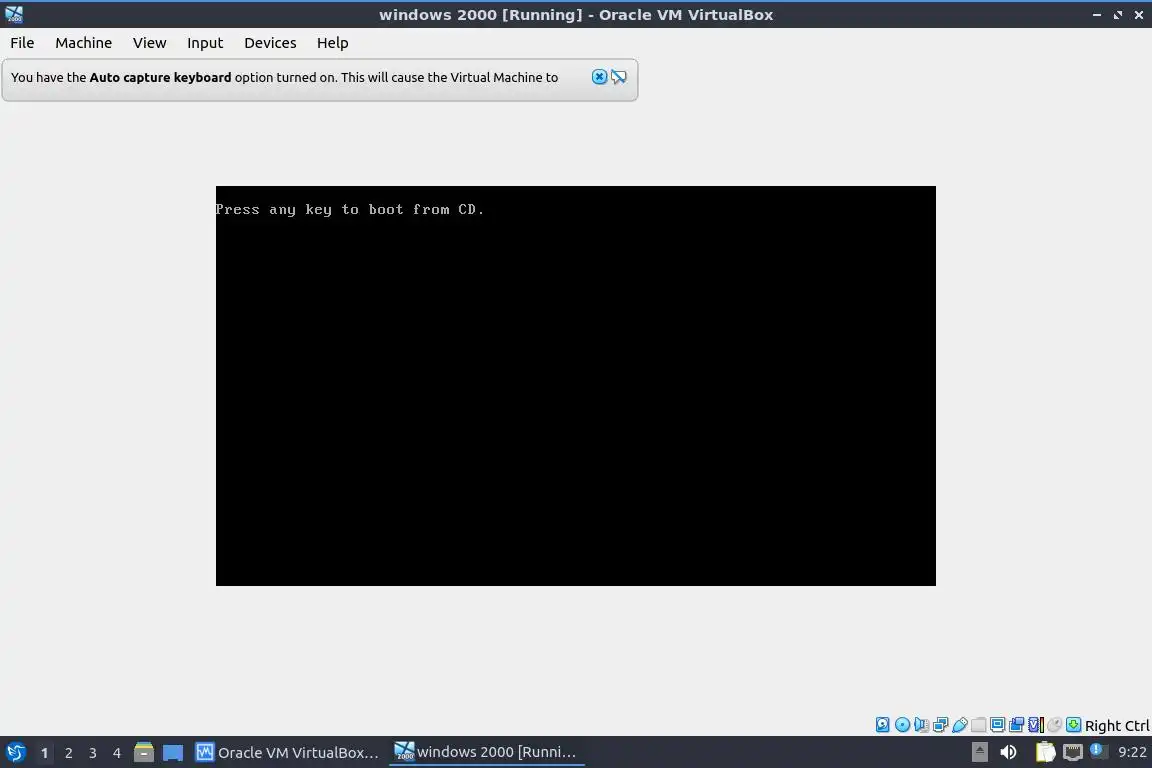
Task: Open the View menu
Action: click(149, 43)
